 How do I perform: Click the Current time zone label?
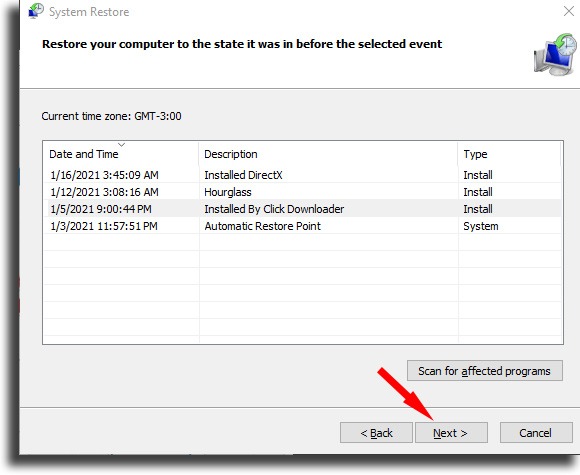coord(111,116)
